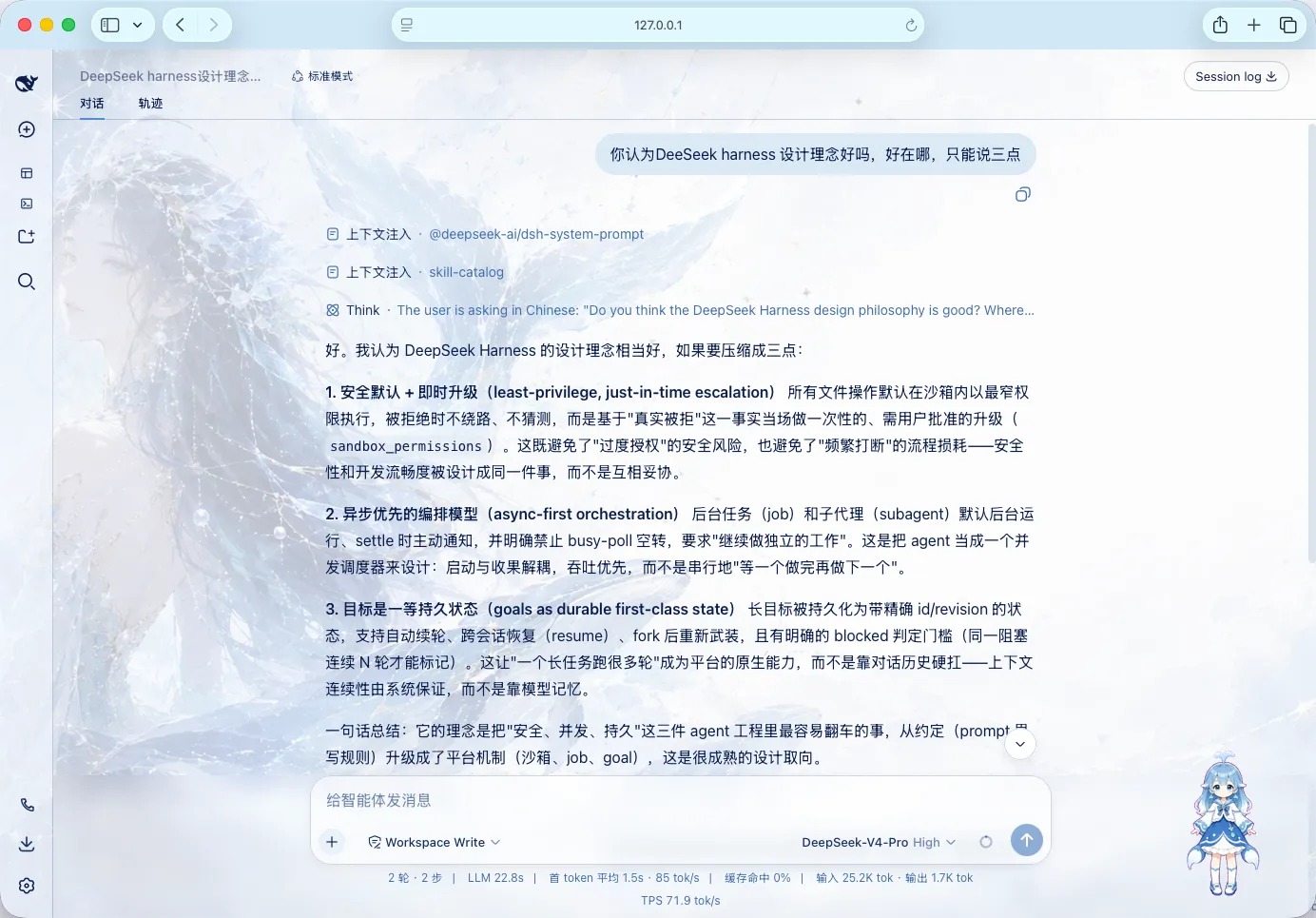This screenshot has width=1316, height=918.
Task: Click the DeepSeek whale logo
Action: click(27, 83)
